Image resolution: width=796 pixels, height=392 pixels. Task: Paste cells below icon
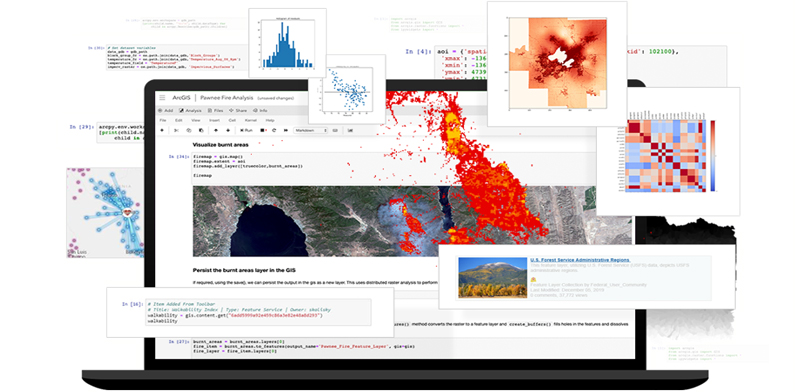201,130
